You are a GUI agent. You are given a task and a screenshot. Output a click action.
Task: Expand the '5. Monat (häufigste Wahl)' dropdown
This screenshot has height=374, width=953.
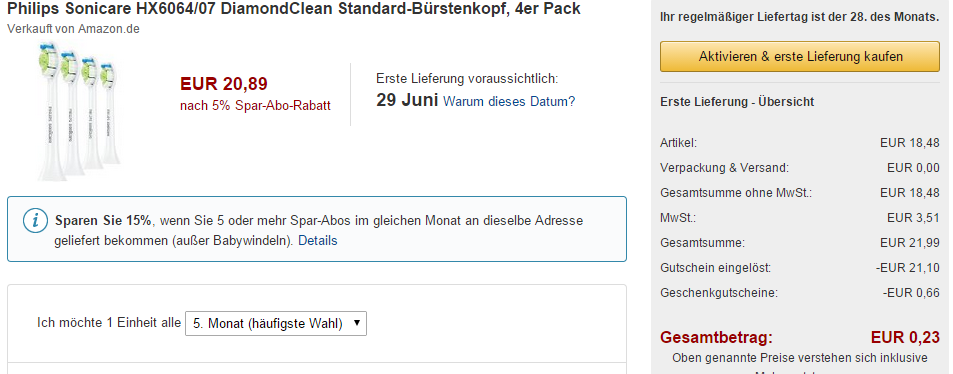pyautogui.click(x=276, y=324)
